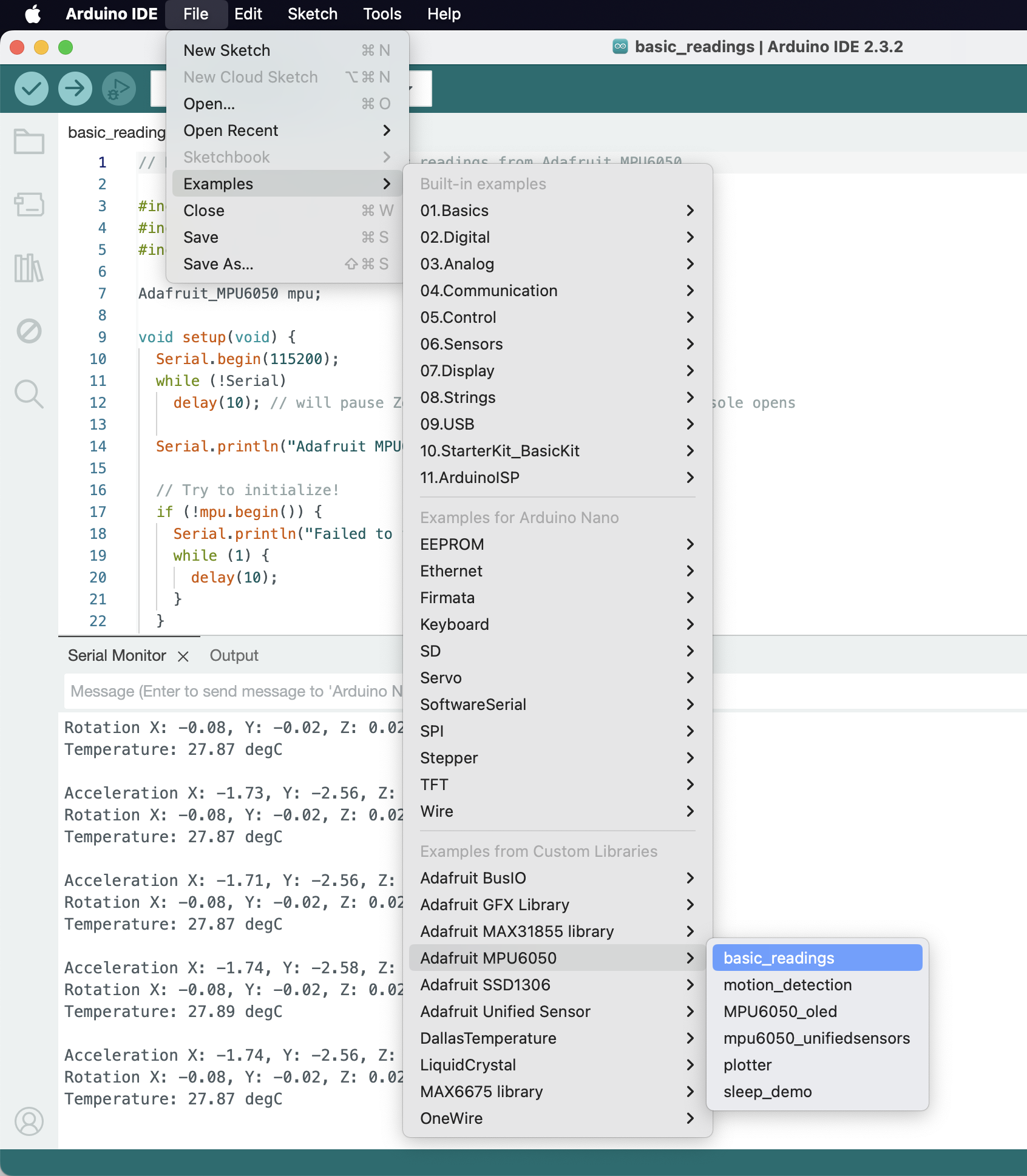Open the SoftwareSerial examples submenu
Image resolution: width=1027 pixels, height=1176 pixels.
(x=557, y=705)
